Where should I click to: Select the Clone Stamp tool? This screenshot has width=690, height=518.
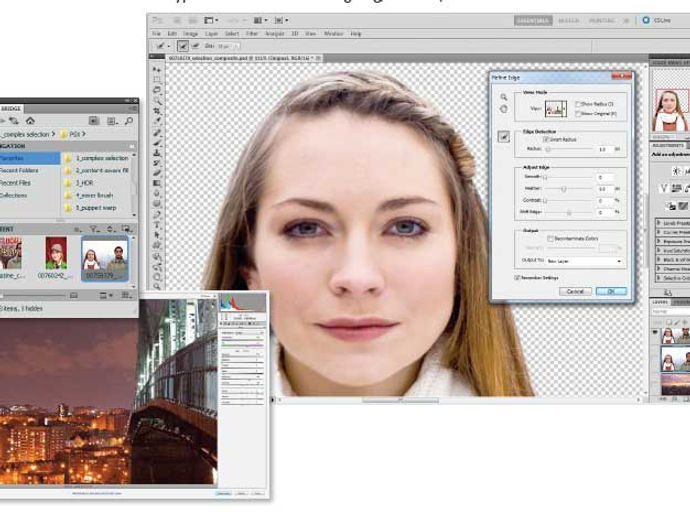tap(157, 153)
